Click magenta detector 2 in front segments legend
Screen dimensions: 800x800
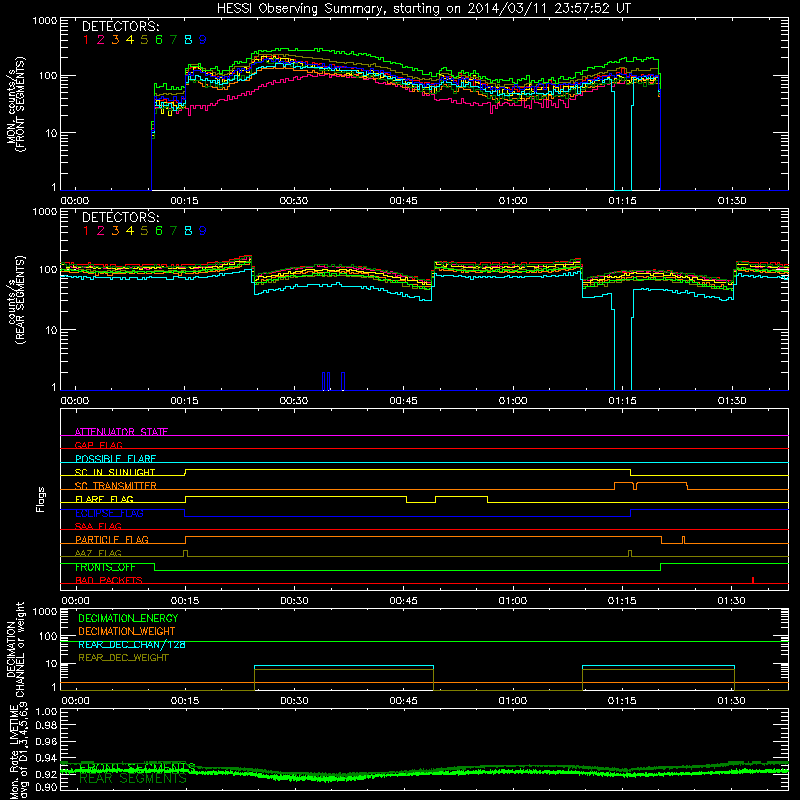point(101,40)
